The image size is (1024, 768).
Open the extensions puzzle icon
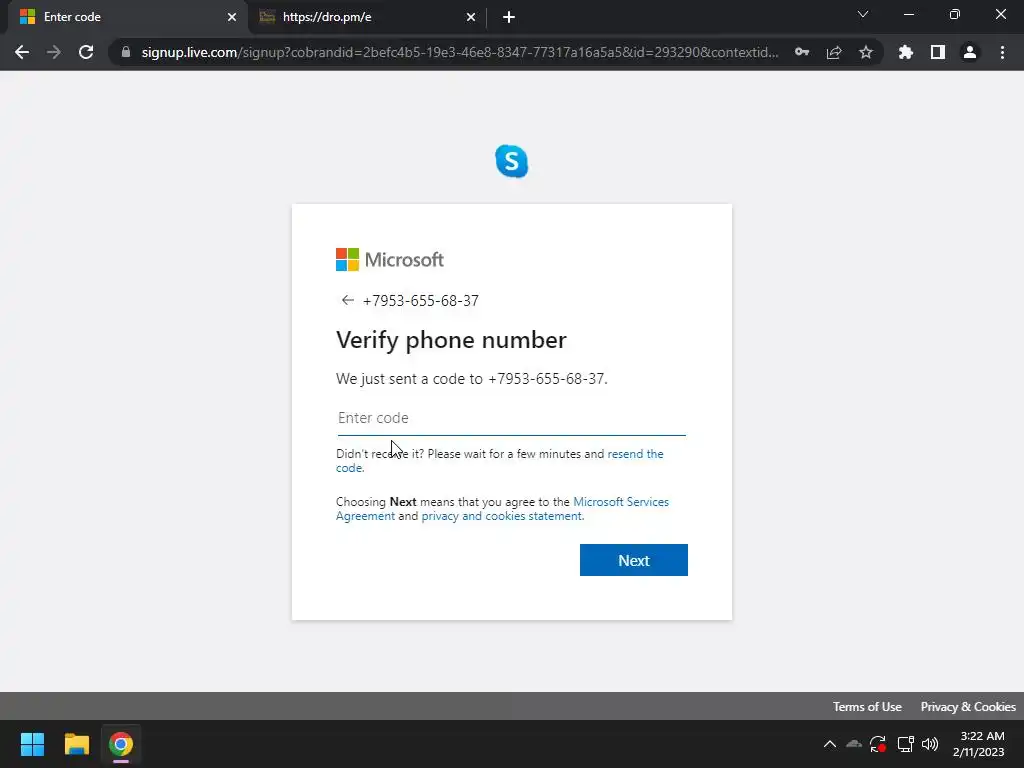[x=906, y=52]
